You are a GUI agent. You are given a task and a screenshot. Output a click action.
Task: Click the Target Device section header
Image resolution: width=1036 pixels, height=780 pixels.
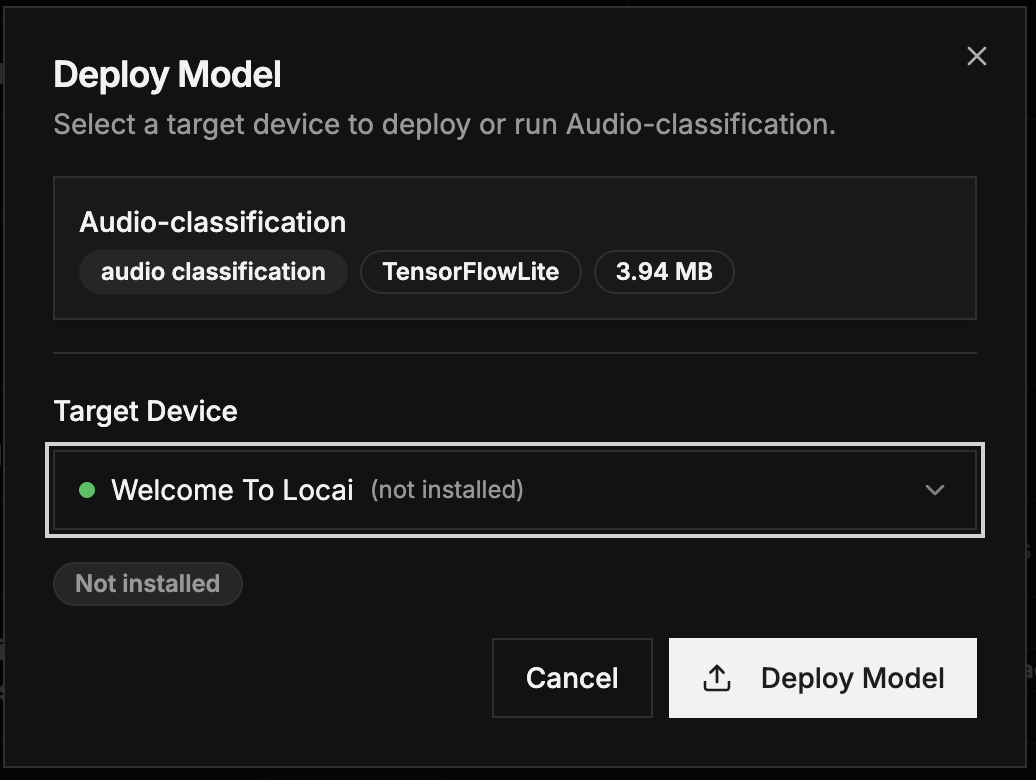click(144, 411)
